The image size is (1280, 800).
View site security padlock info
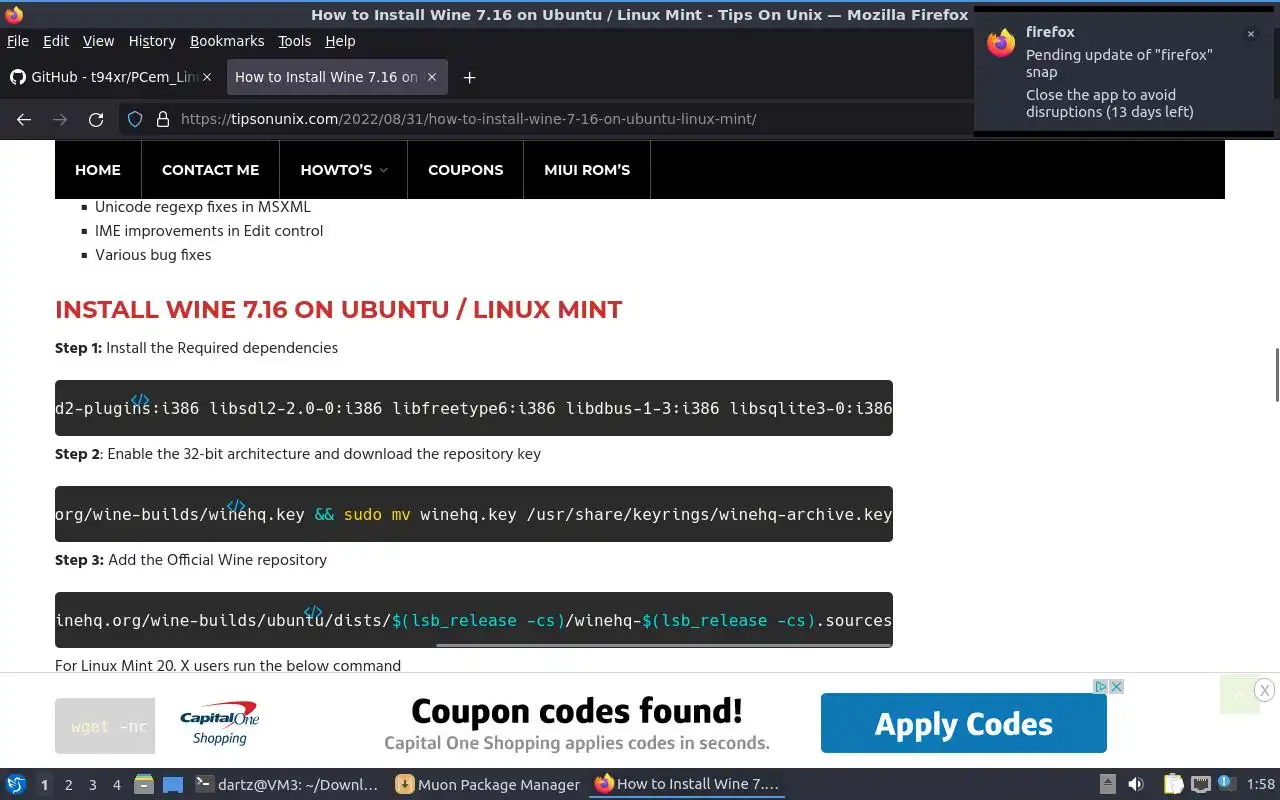click(163, 119)
